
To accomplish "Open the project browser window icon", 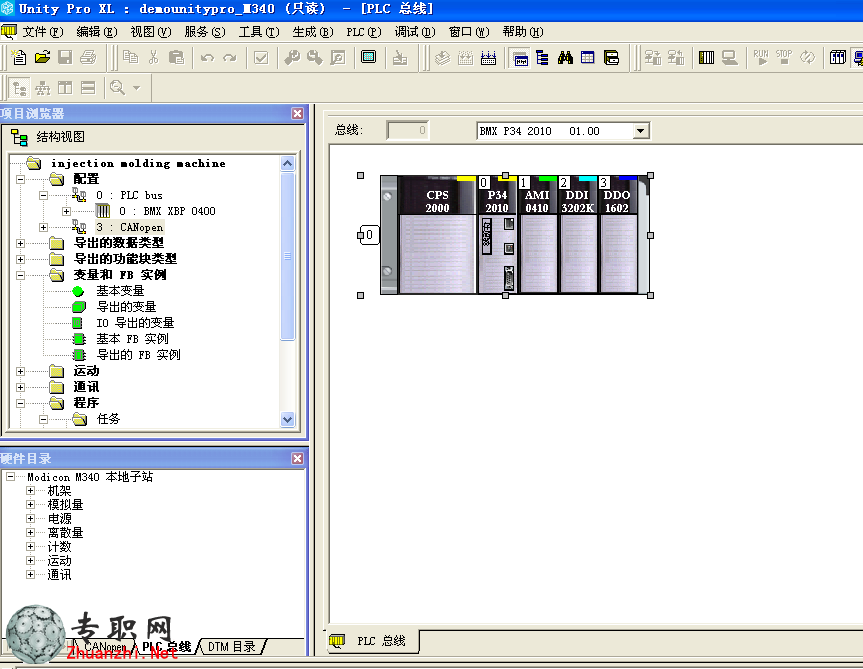I will (520, 57).
